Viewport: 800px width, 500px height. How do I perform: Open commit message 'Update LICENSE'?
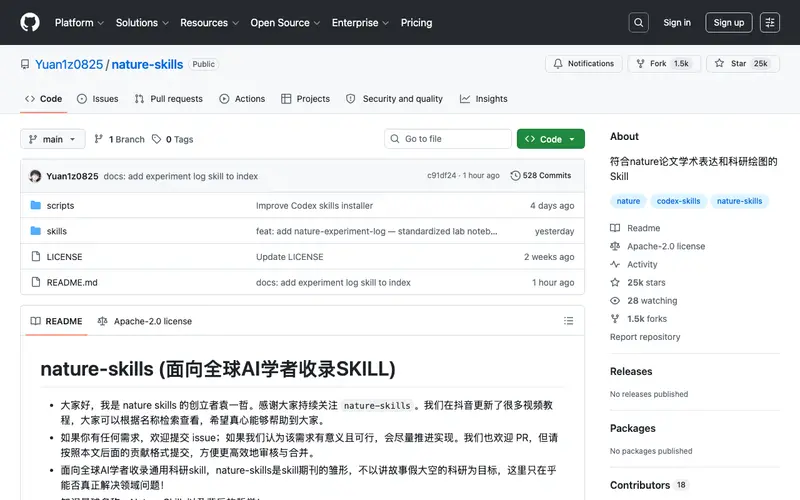click(x=289, y=257)
